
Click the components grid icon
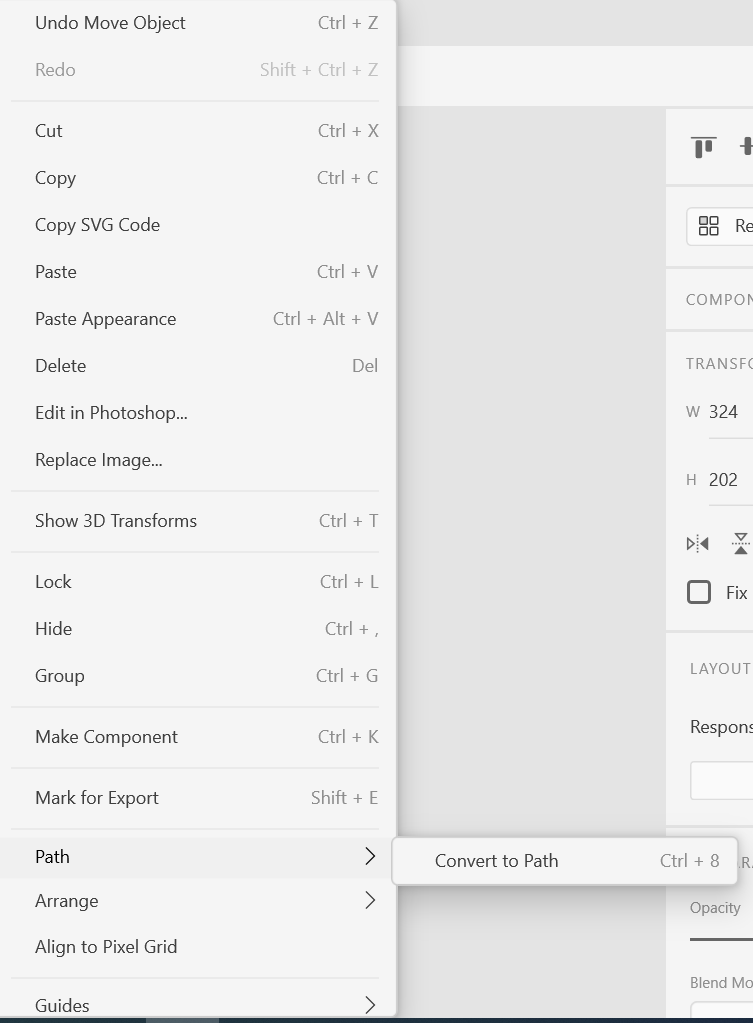click(709, 226)
